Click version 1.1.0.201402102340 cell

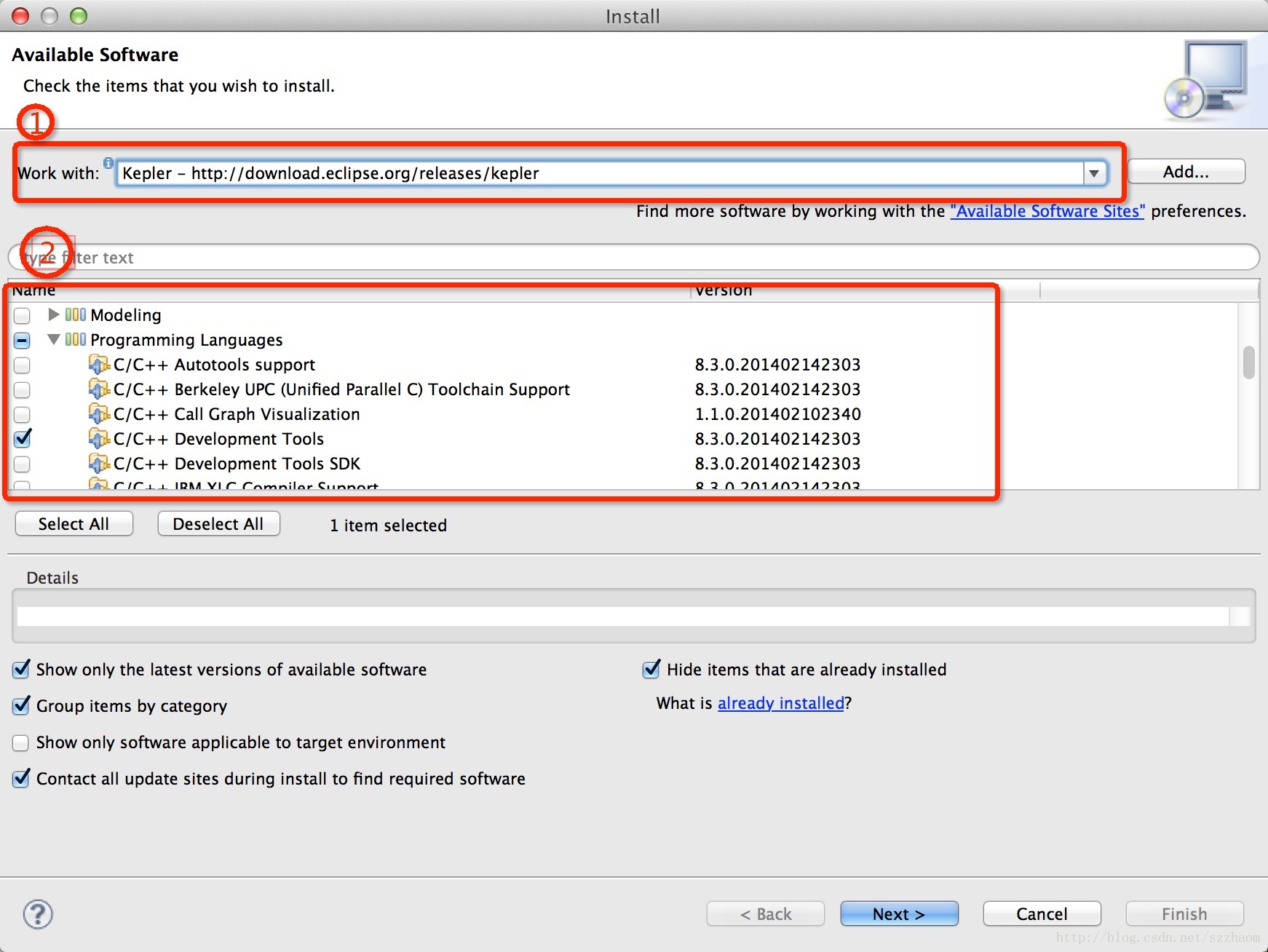pyautogui.click(x=778, y=414)
